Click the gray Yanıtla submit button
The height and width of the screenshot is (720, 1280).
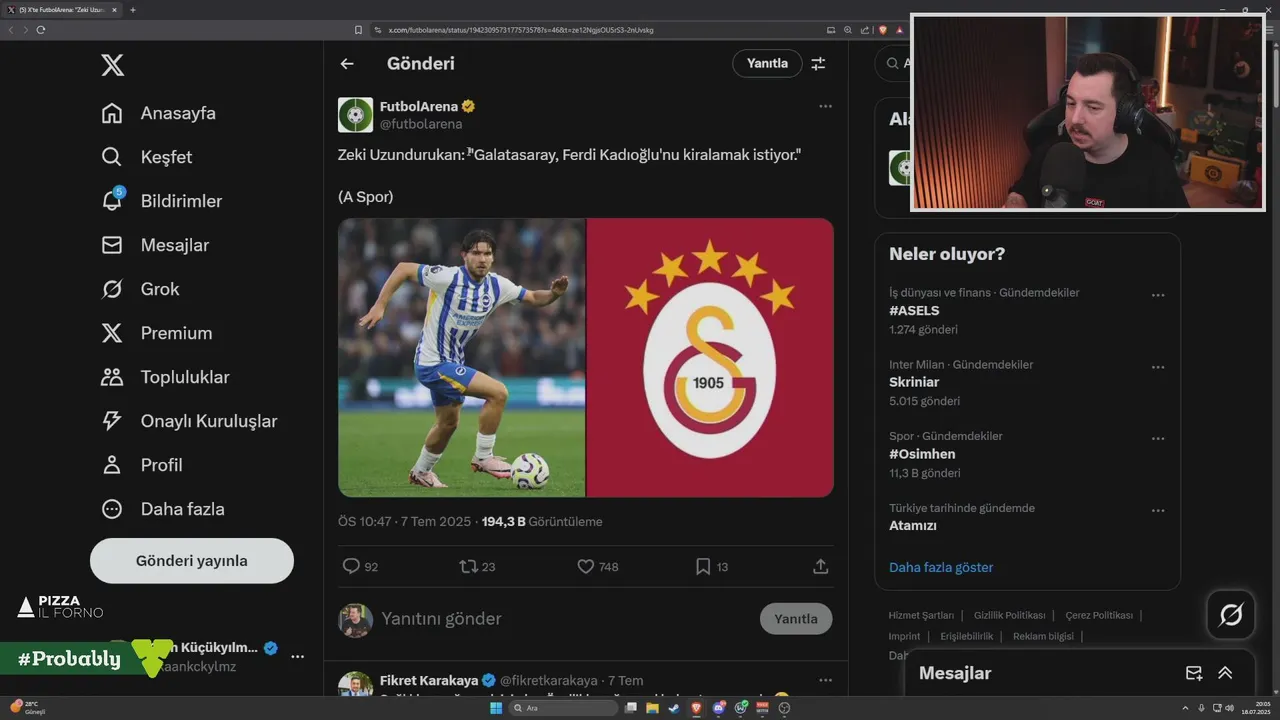(796, 619)
